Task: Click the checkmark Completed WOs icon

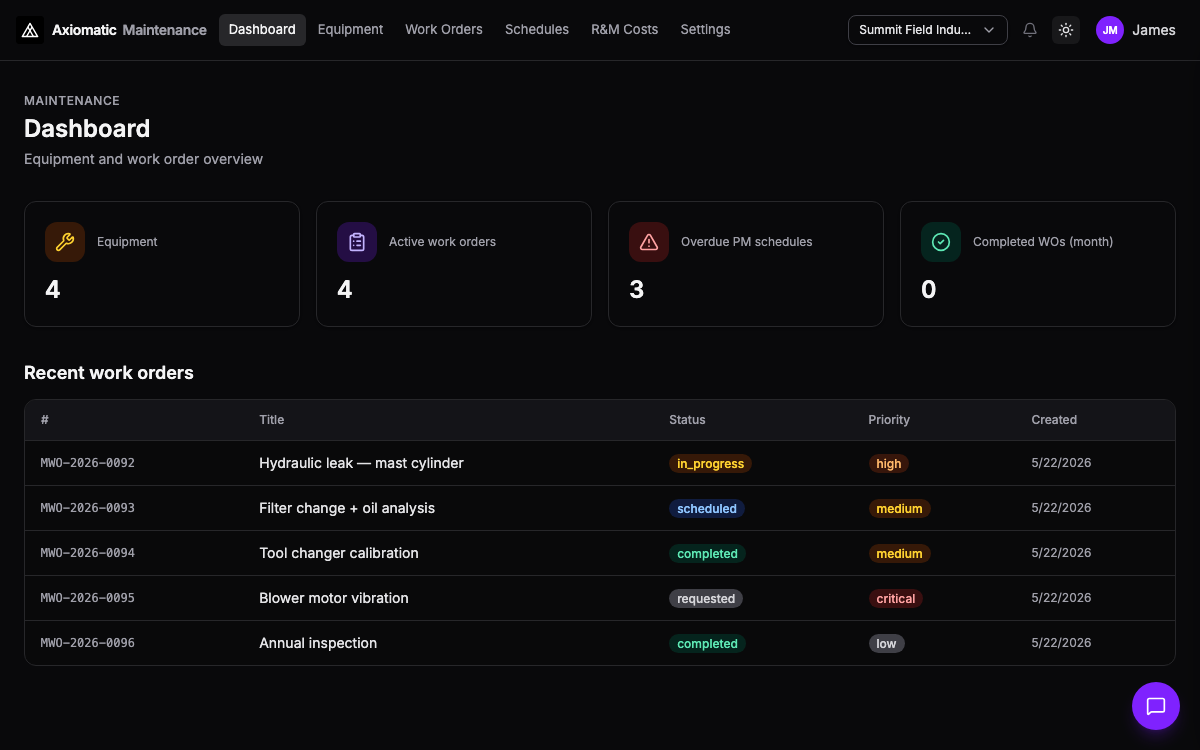Action: pos(941,242)
